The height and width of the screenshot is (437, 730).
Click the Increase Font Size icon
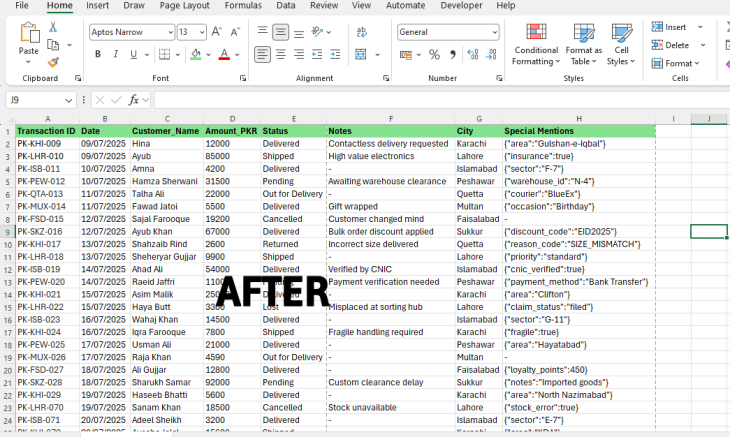217,32
